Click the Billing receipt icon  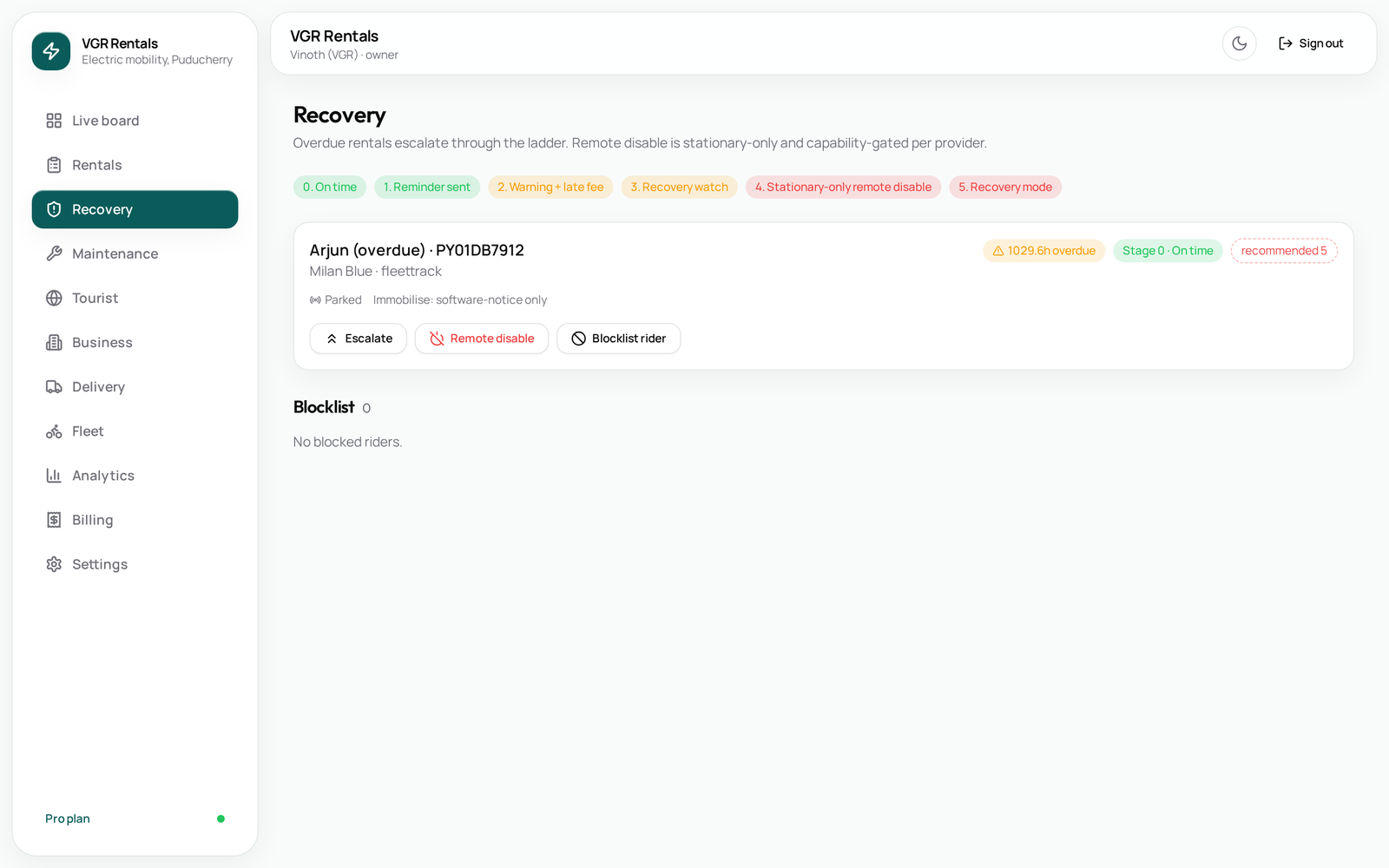click(54, 520)
